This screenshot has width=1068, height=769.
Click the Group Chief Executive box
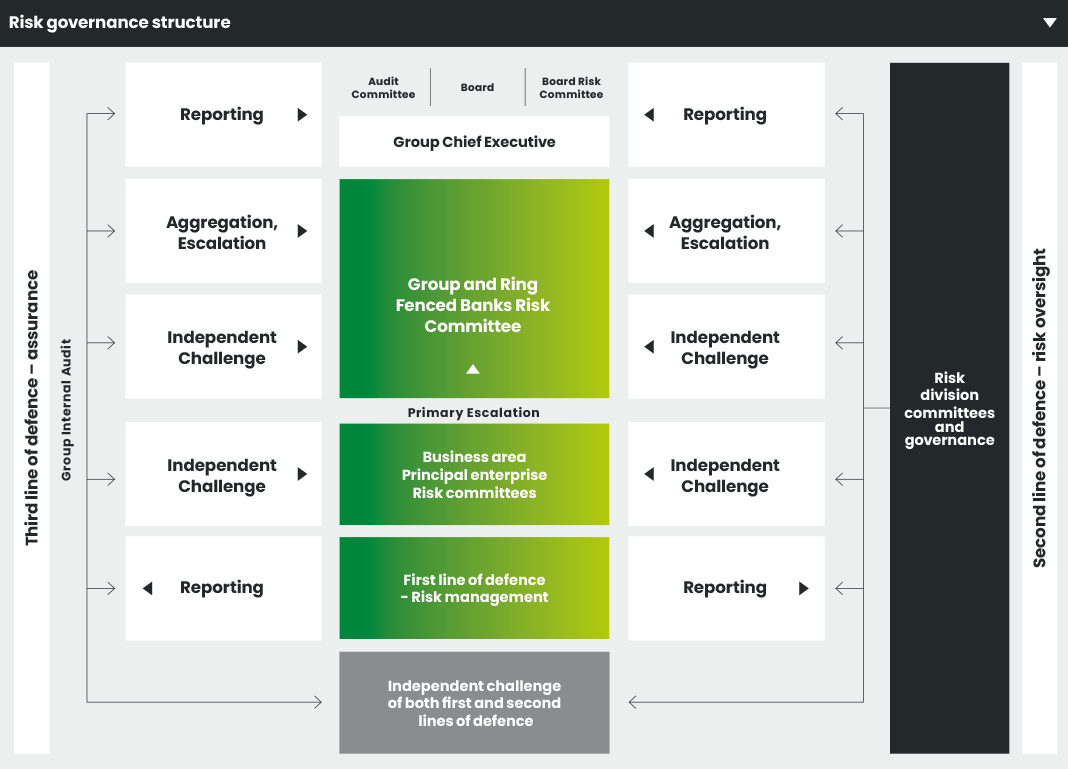pyautogui.click(x=474, y=142)
